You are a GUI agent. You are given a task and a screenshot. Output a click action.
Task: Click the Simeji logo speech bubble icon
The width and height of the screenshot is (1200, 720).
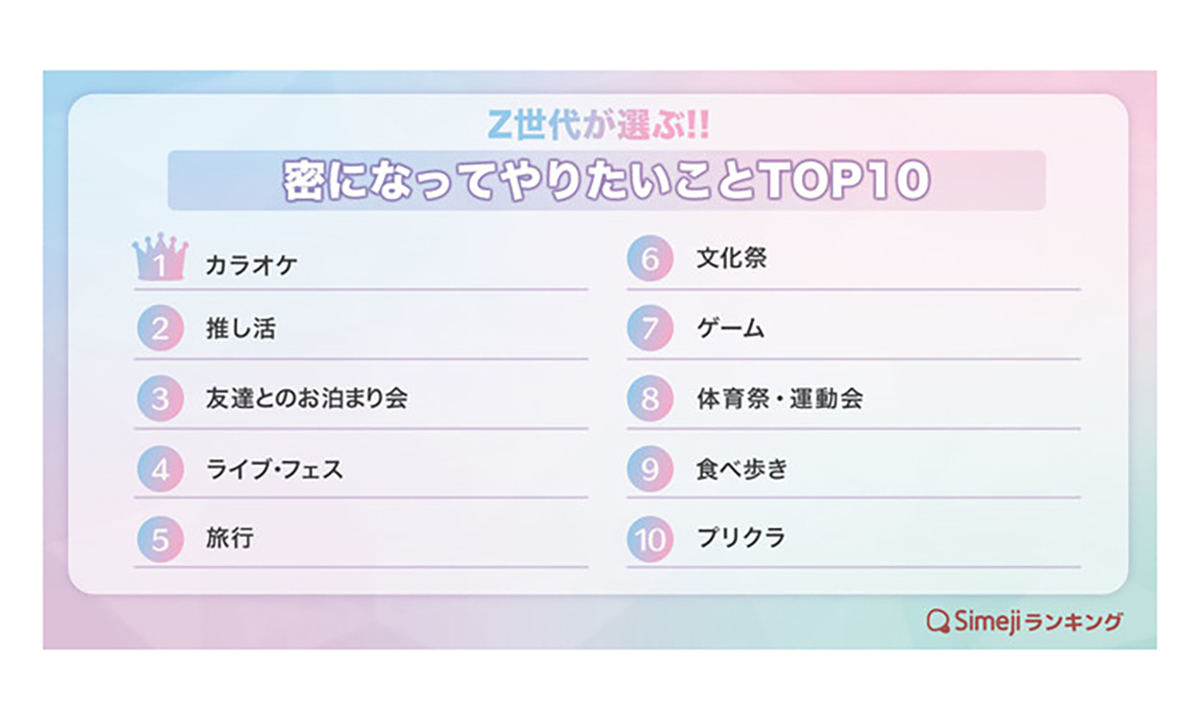click(x=937, y=622)
